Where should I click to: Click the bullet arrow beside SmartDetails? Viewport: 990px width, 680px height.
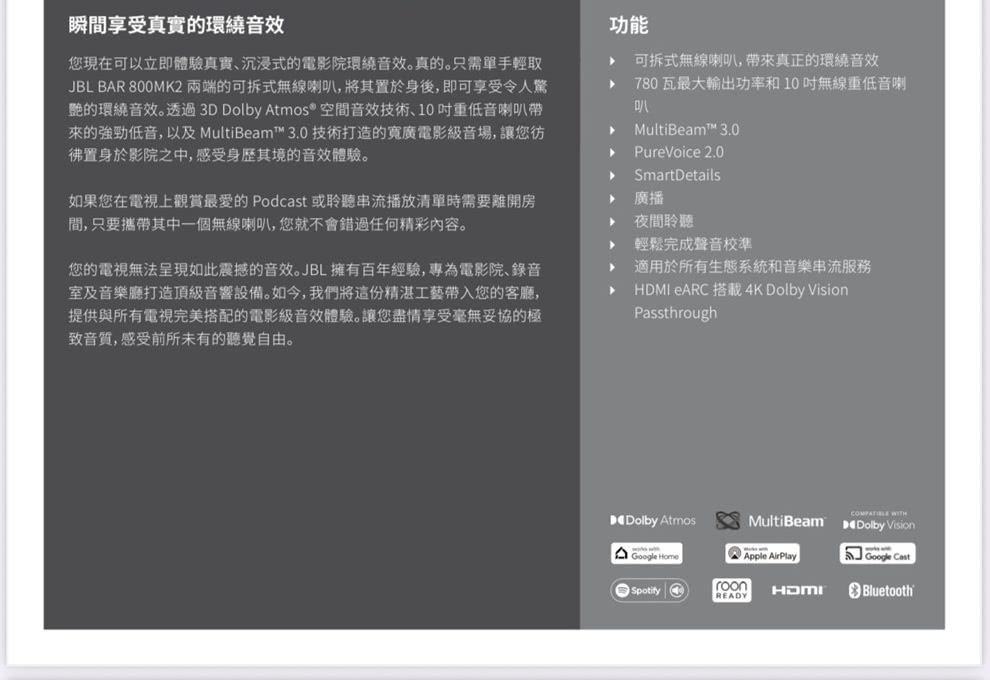[x=613, y=176]
